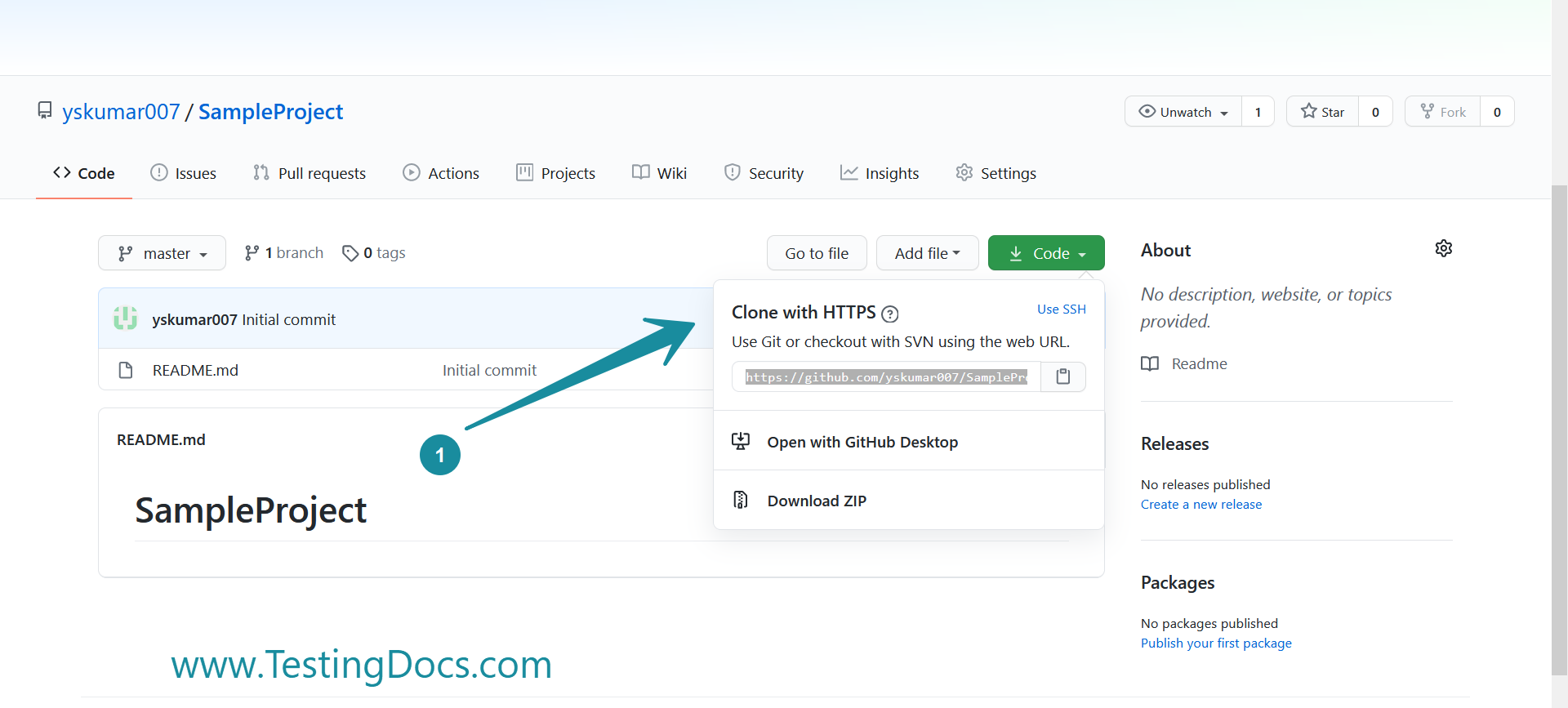Expand the Add file dropdown

[928, 253]
